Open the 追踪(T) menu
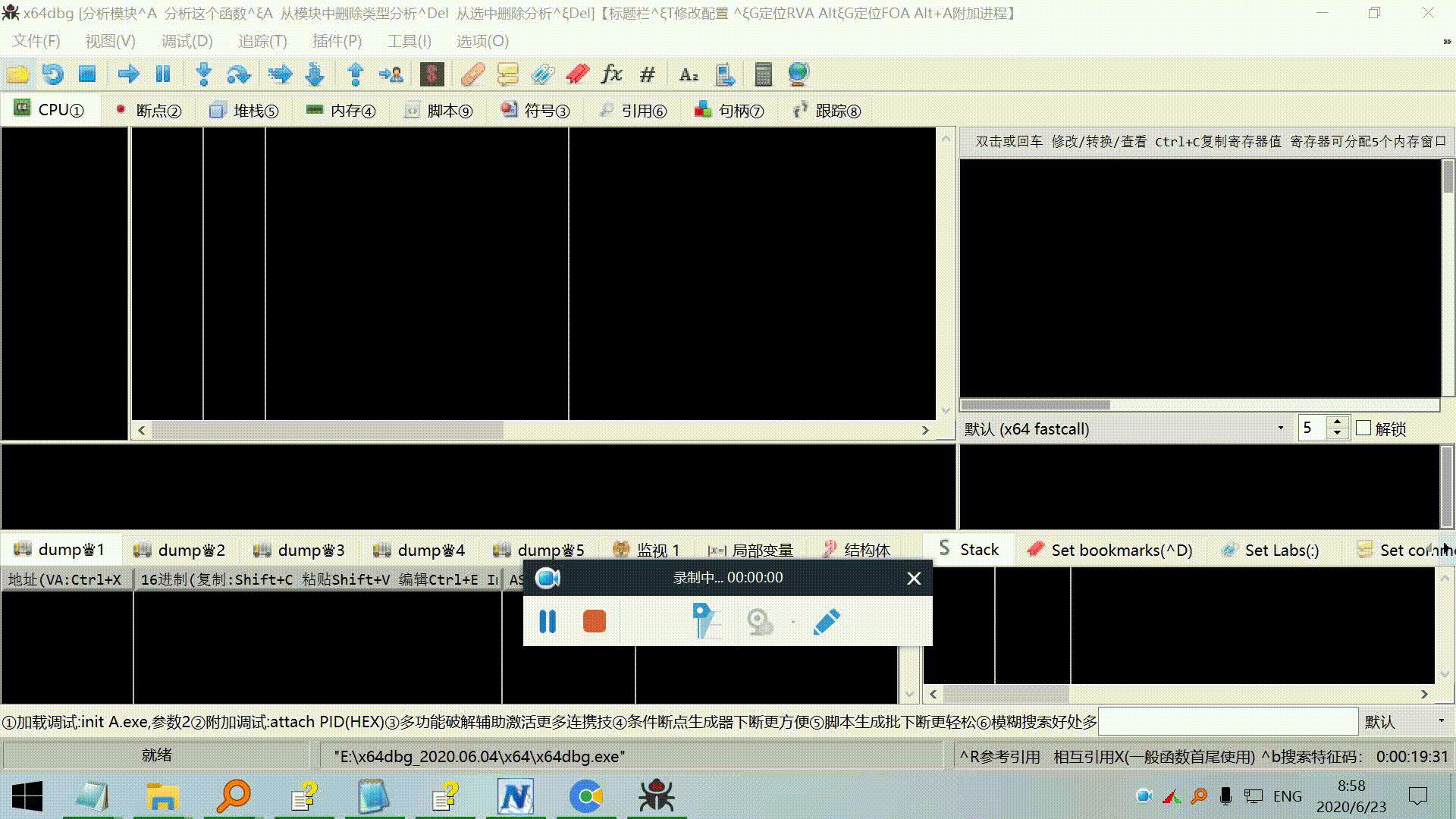This screenshot has height=819, width=1456. point(262,41)
